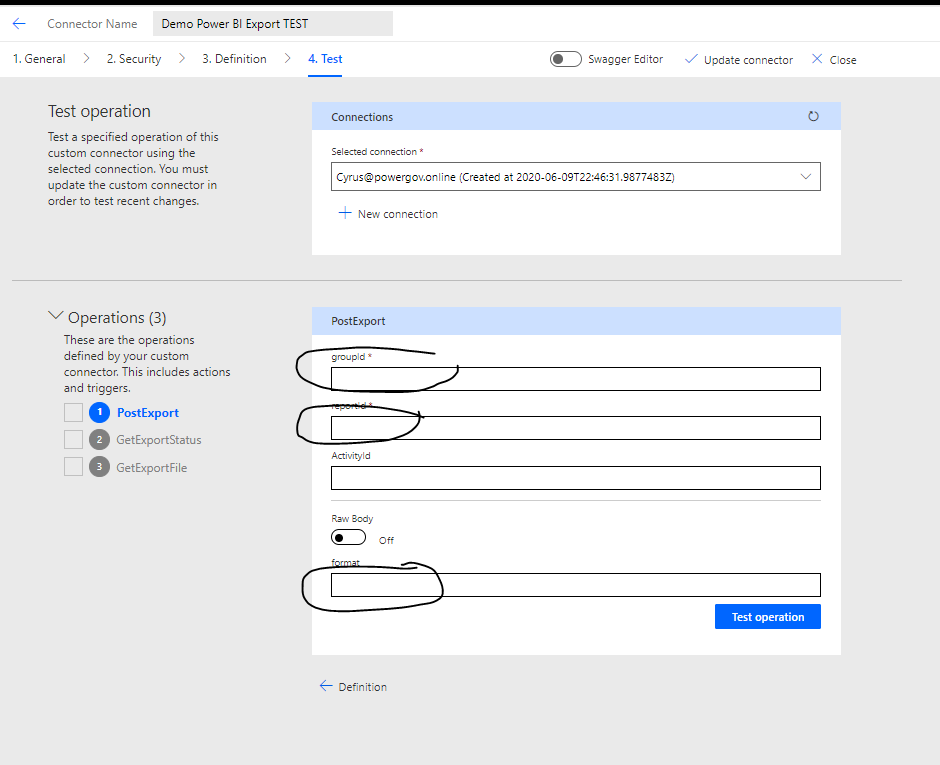Click the step 2 GetExportStatus circle icon
This screenshot has height=765, width=940.
point(99,440)
